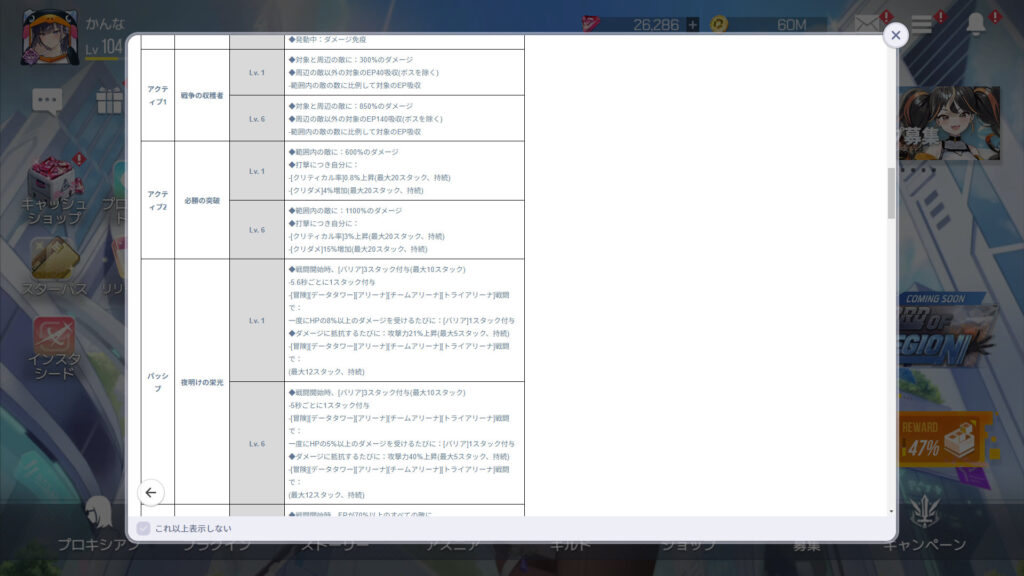Check the これ以上表示しない checkbox
Screen dimensions: 1024x576
point(143,528)
